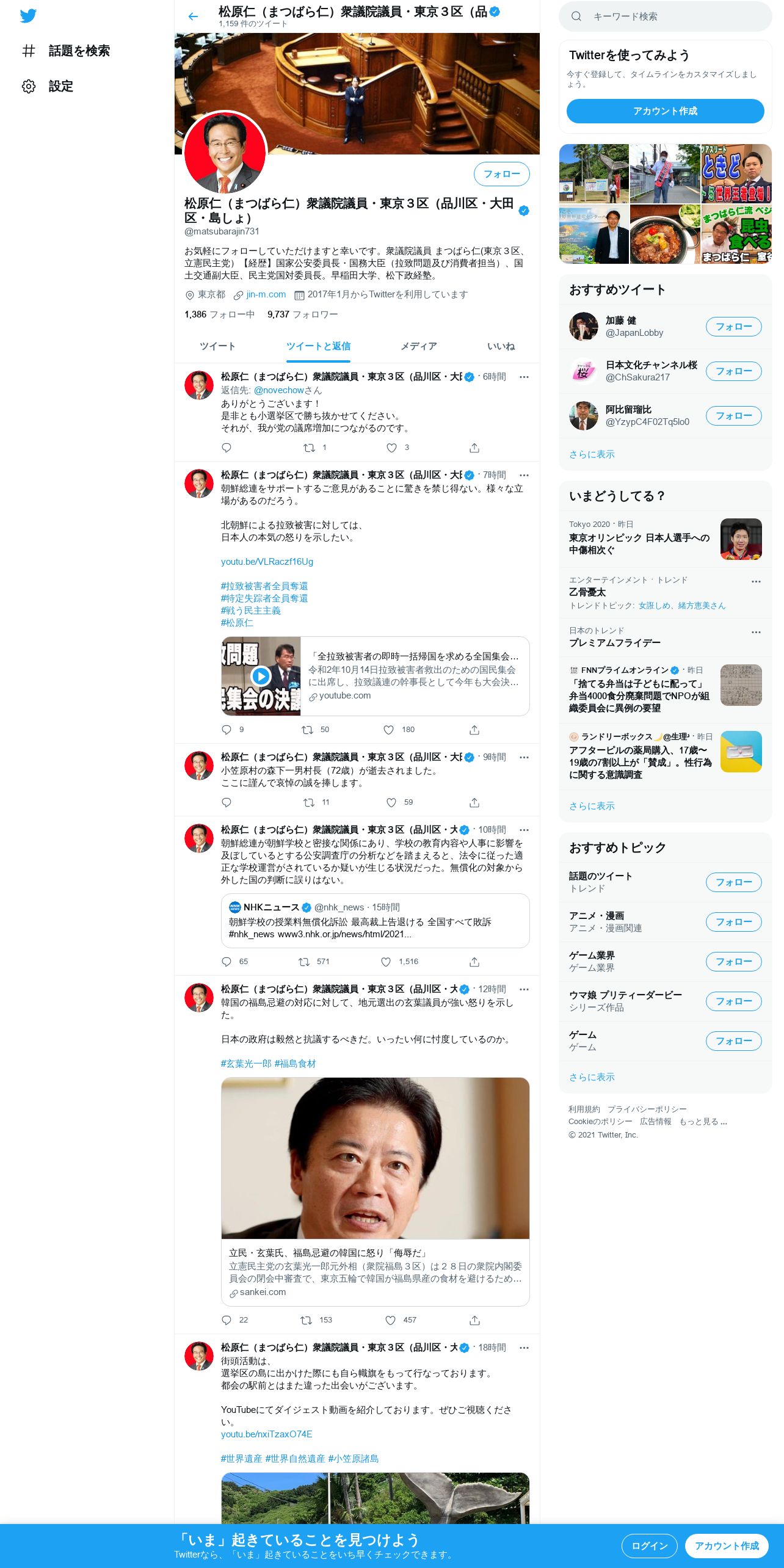Share the NHK quote tweet

tap(474, 962)
